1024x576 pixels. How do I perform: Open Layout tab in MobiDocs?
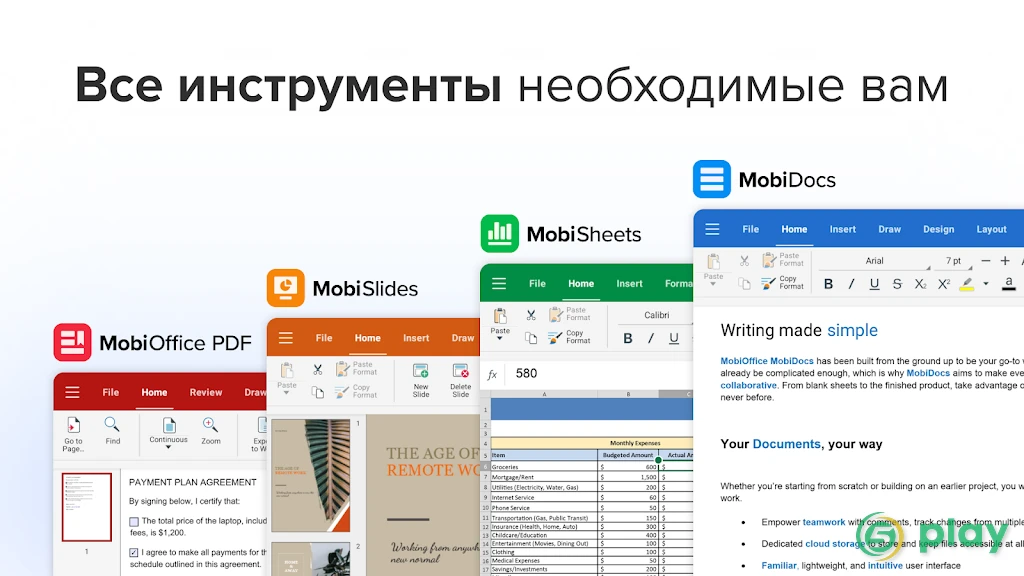(991, 230)
